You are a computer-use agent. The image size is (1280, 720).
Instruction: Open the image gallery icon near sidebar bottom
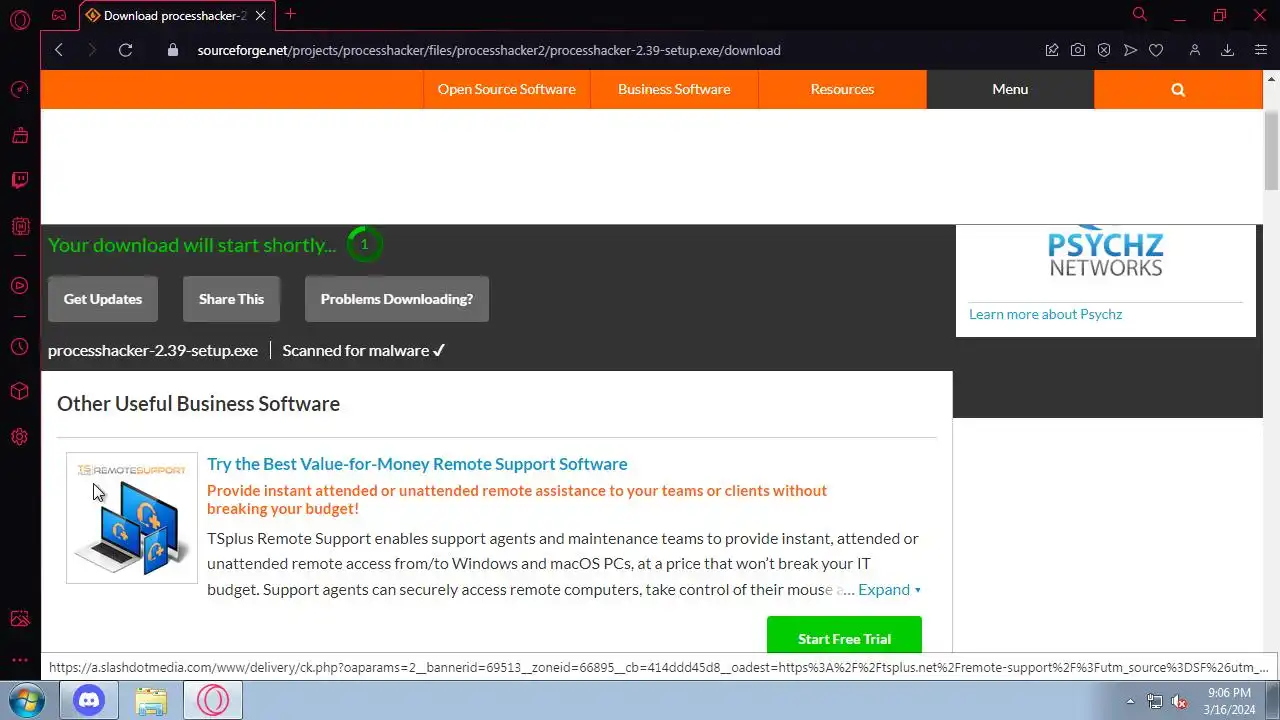point(19,619)
